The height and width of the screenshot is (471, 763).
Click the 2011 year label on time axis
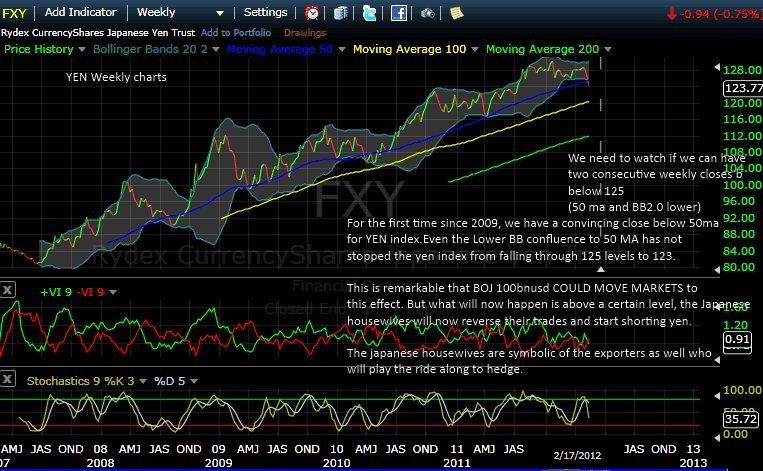[x=456, y=463]
